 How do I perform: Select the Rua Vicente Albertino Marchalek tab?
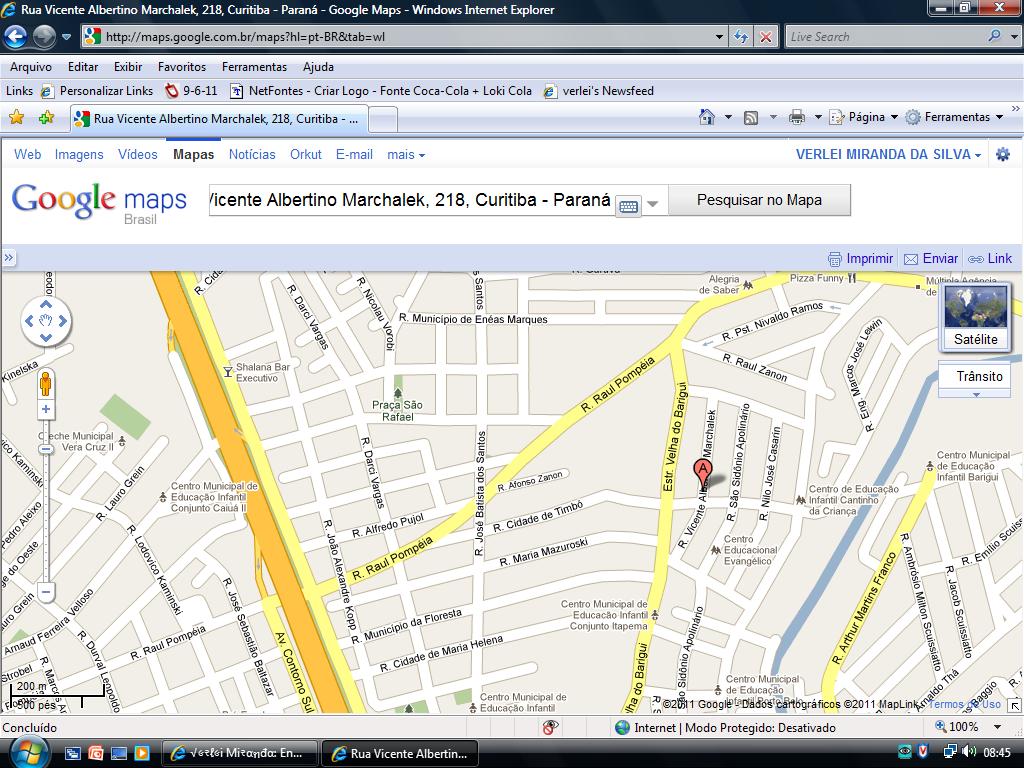(x=219, y=119)
